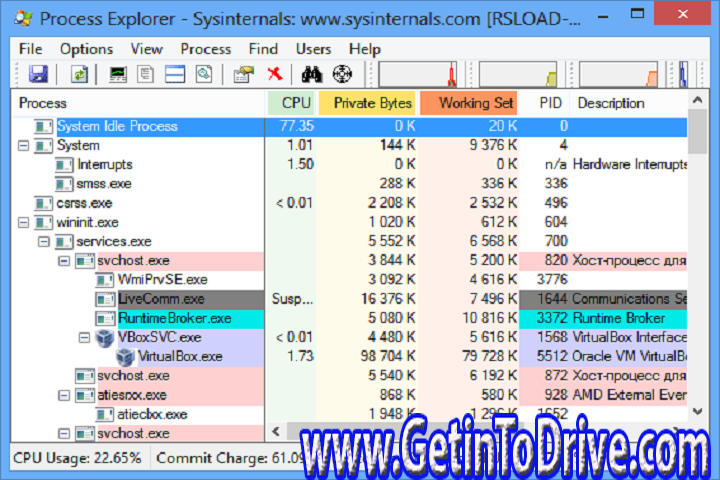Click the vertical scrollbar up arrow
This screenshot has width=720, height=480.
coord(698,100)
